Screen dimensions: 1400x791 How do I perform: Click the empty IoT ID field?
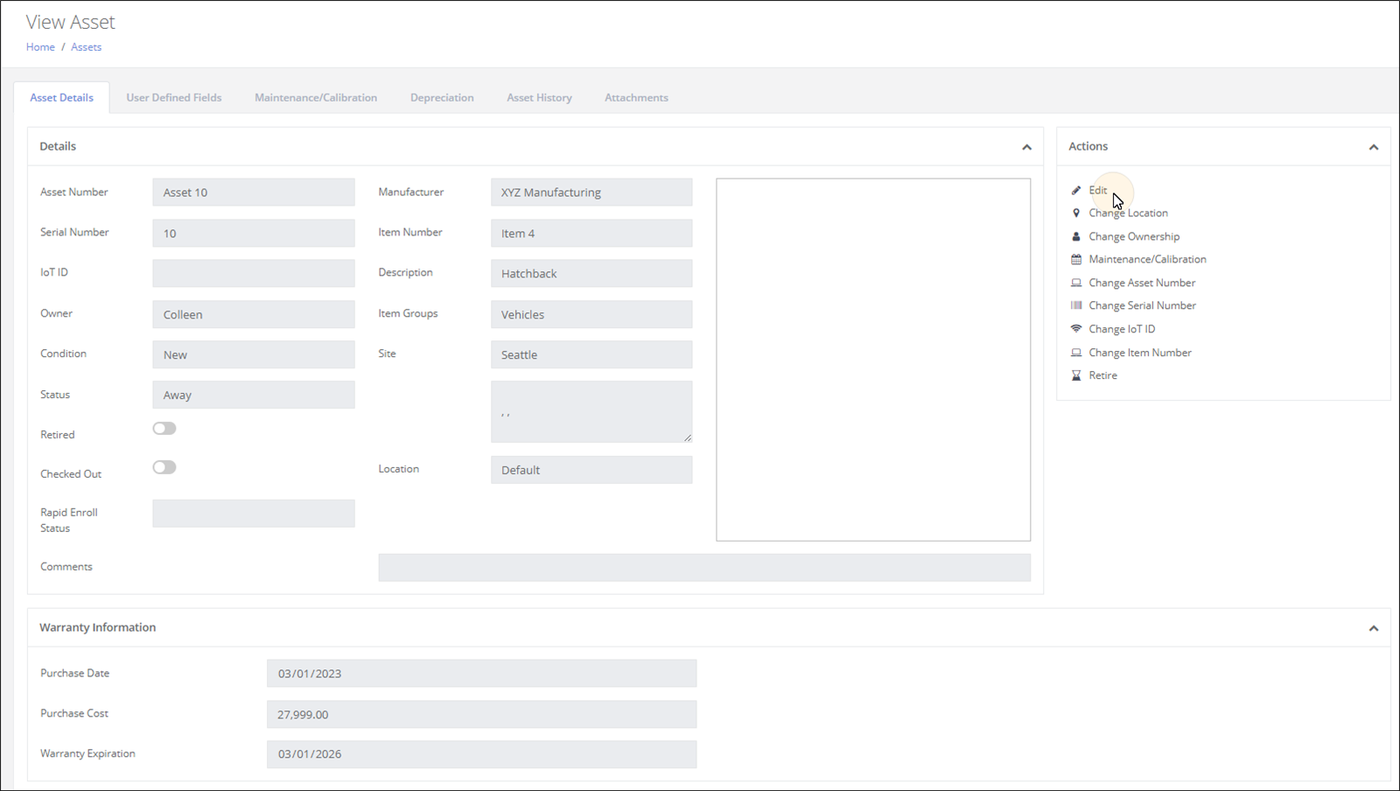254,273
